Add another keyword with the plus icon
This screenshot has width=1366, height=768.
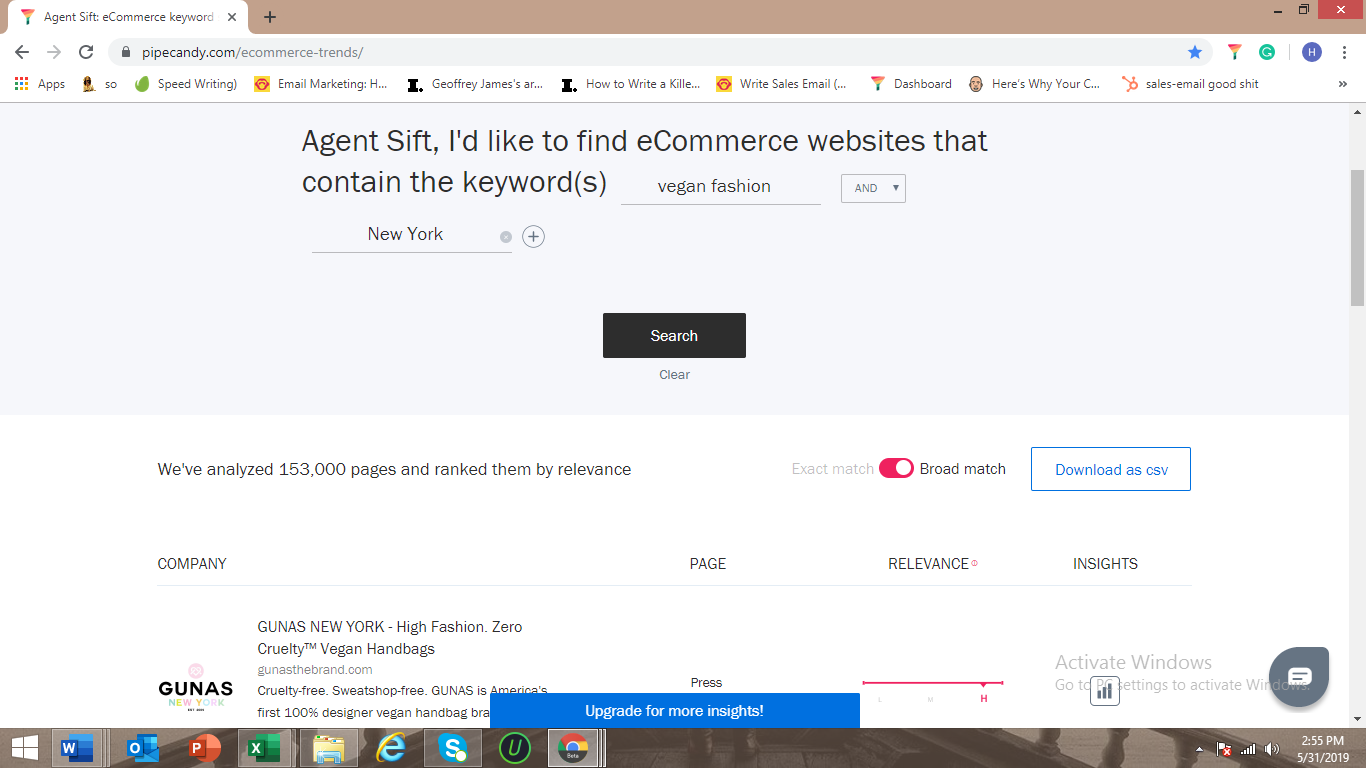coord(534,237)
